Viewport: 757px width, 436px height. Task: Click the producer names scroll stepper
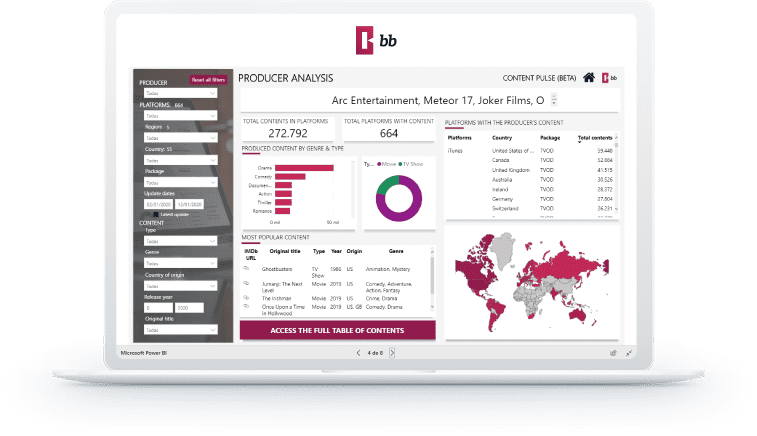click(x=554, y=99)
